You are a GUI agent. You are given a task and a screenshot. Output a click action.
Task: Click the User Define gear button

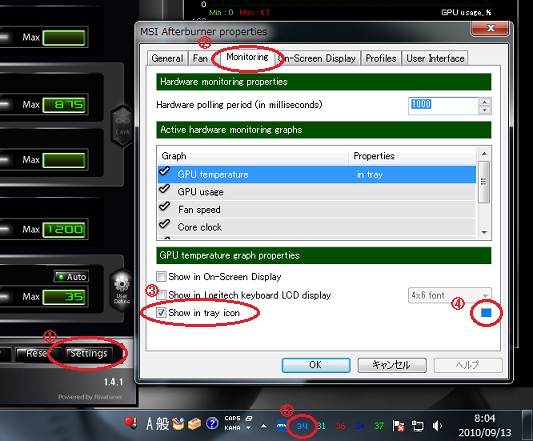click(122, 290)
